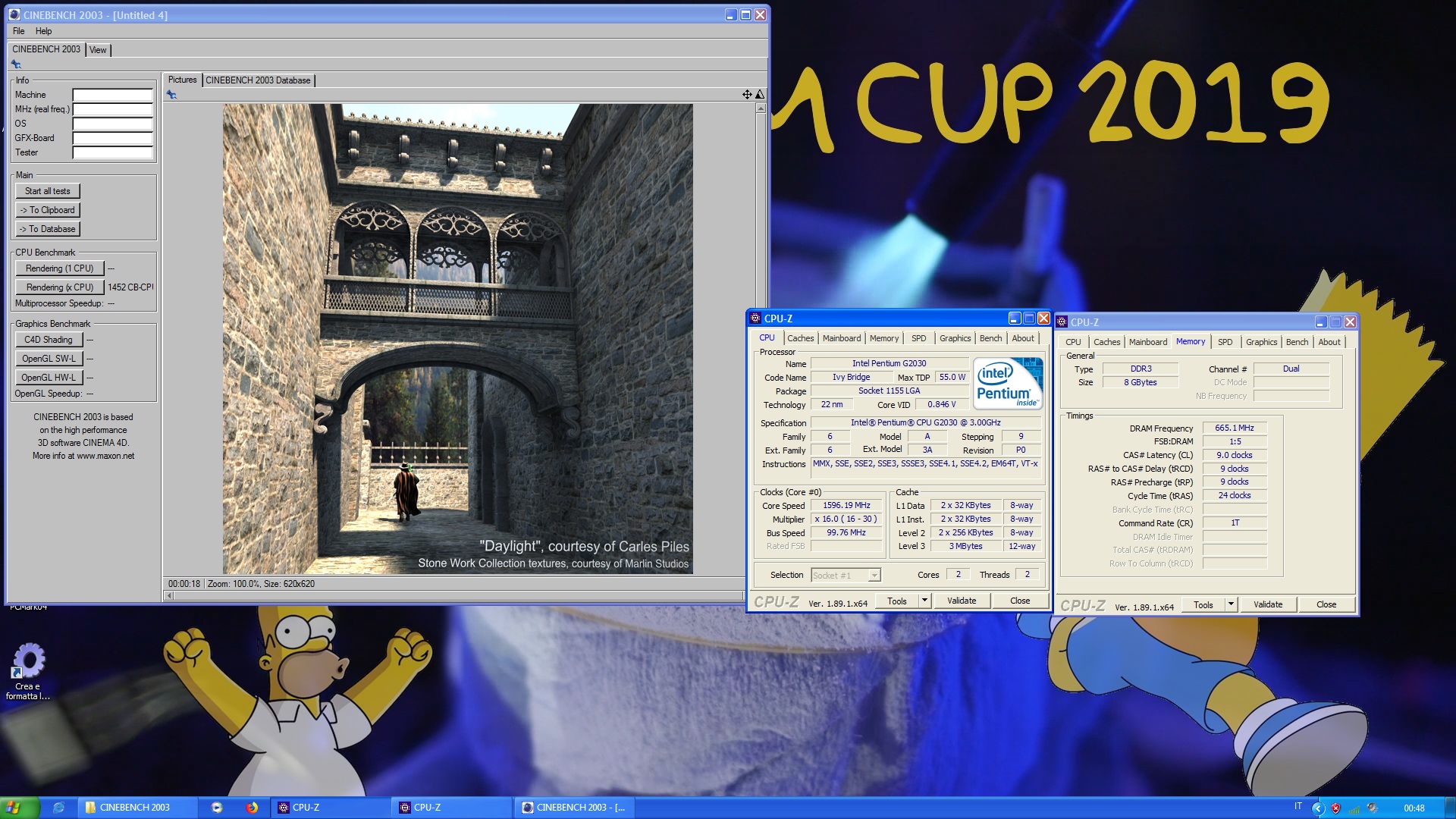
Task: Click the IT language indicator in the tray
Action: tap(1298, 807)
